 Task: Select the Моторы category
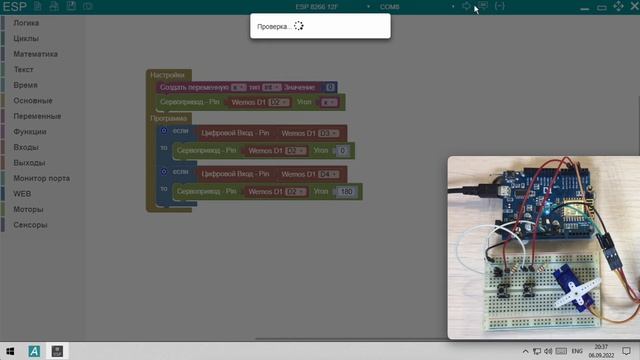tap(28, 209)
